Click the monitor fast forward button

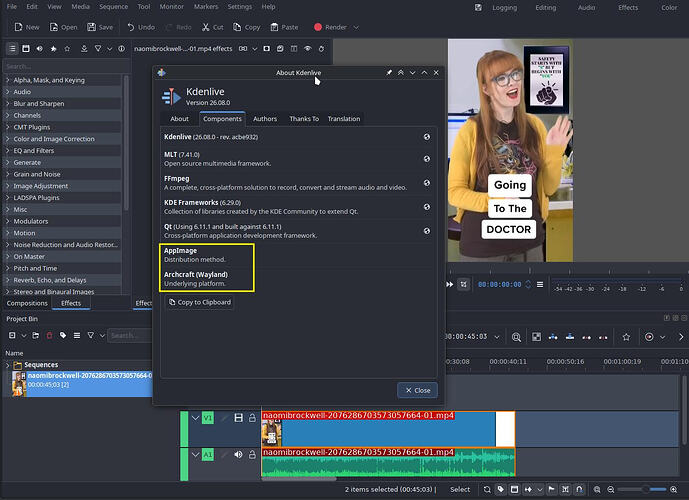450,284
